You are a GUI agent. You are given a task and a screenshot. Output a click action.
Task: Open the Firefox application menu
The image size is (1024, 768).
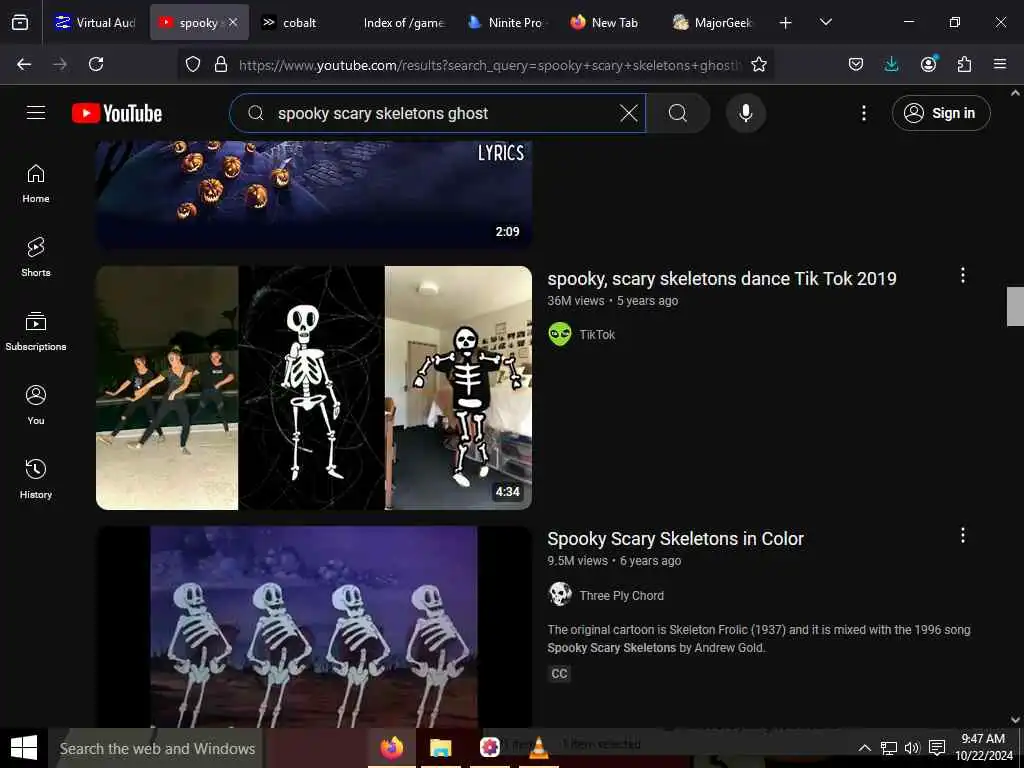1000,64
